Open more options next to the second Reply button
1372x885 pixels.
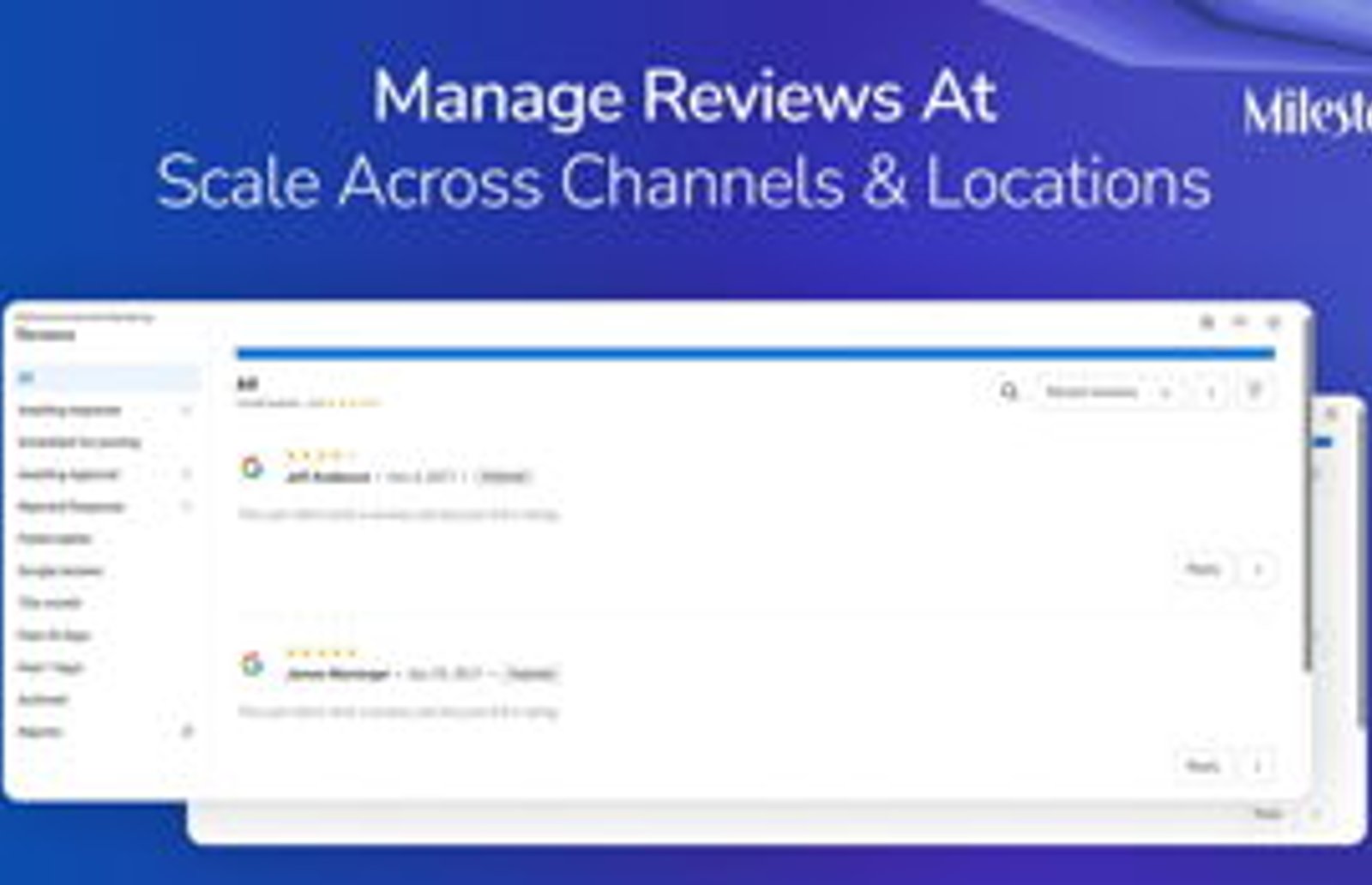point(1258,766)
